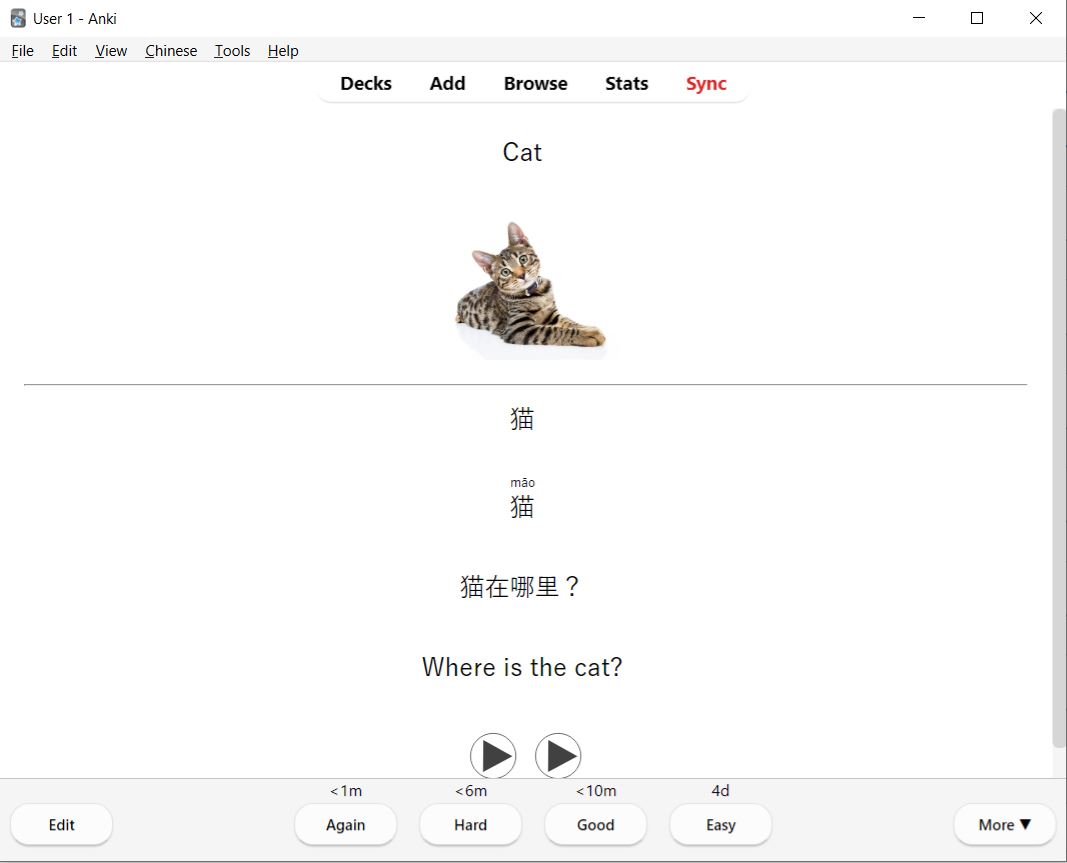
Task: Rate the card as Good
Action: 595,825
